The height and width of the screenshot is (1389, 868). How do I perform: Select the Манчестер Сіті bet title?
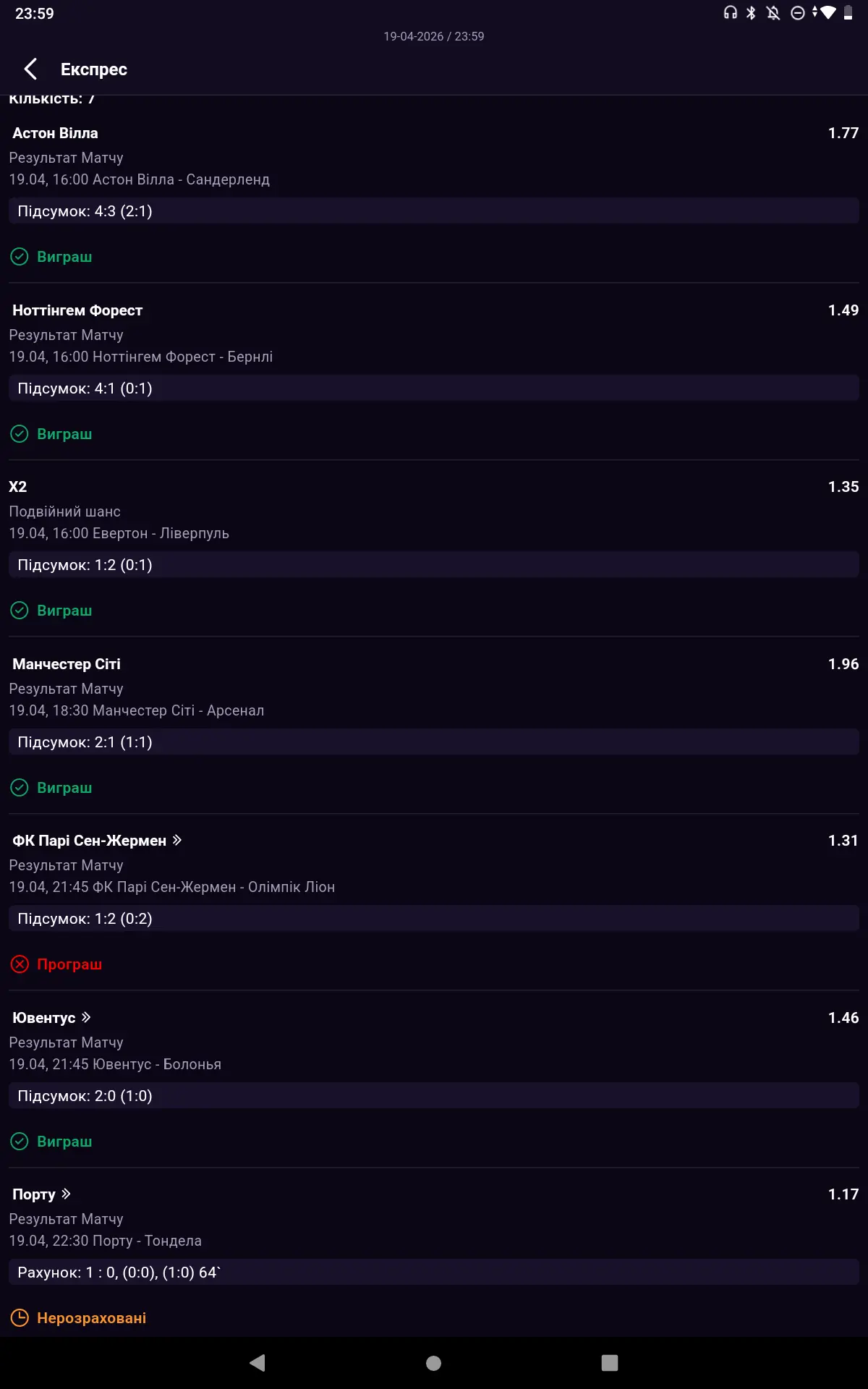tap(67, 664)
